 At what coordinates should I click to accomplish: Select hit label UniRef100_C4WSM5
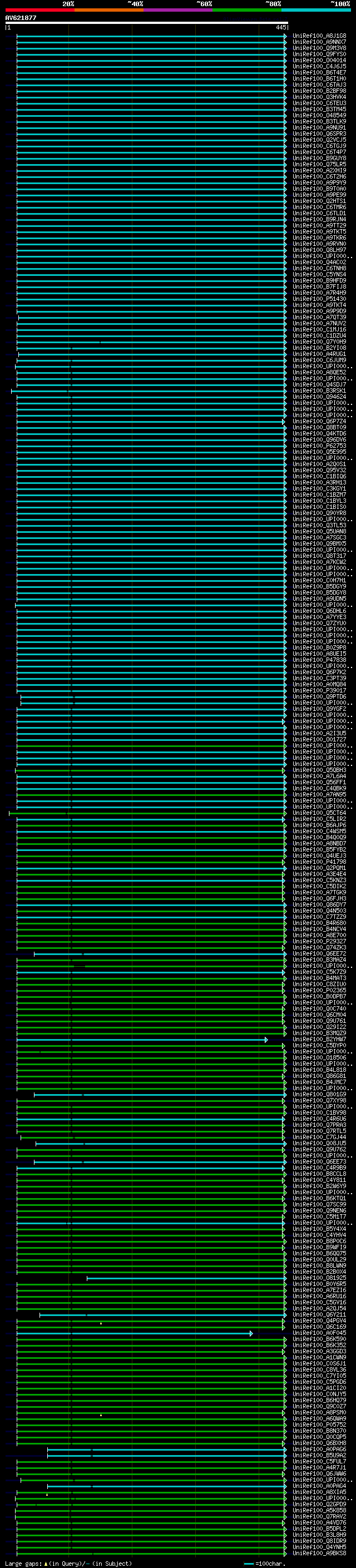click(319, 831)
